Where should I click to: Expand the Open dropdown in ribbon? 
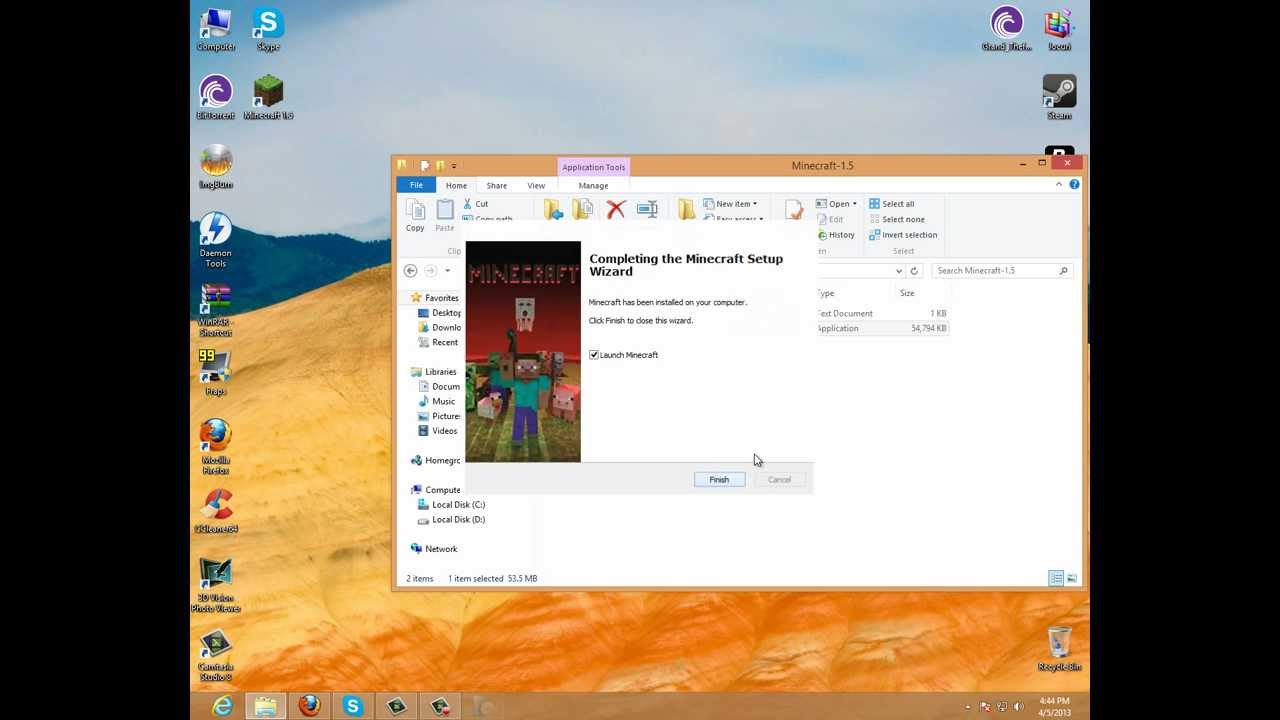[836, 204]
